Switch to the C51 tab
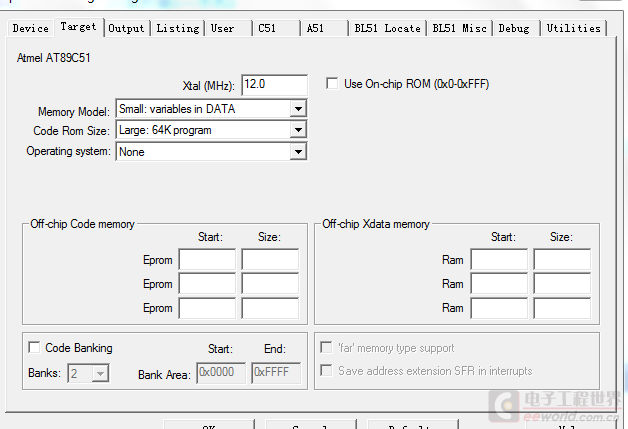 click(x=276, y=28)
